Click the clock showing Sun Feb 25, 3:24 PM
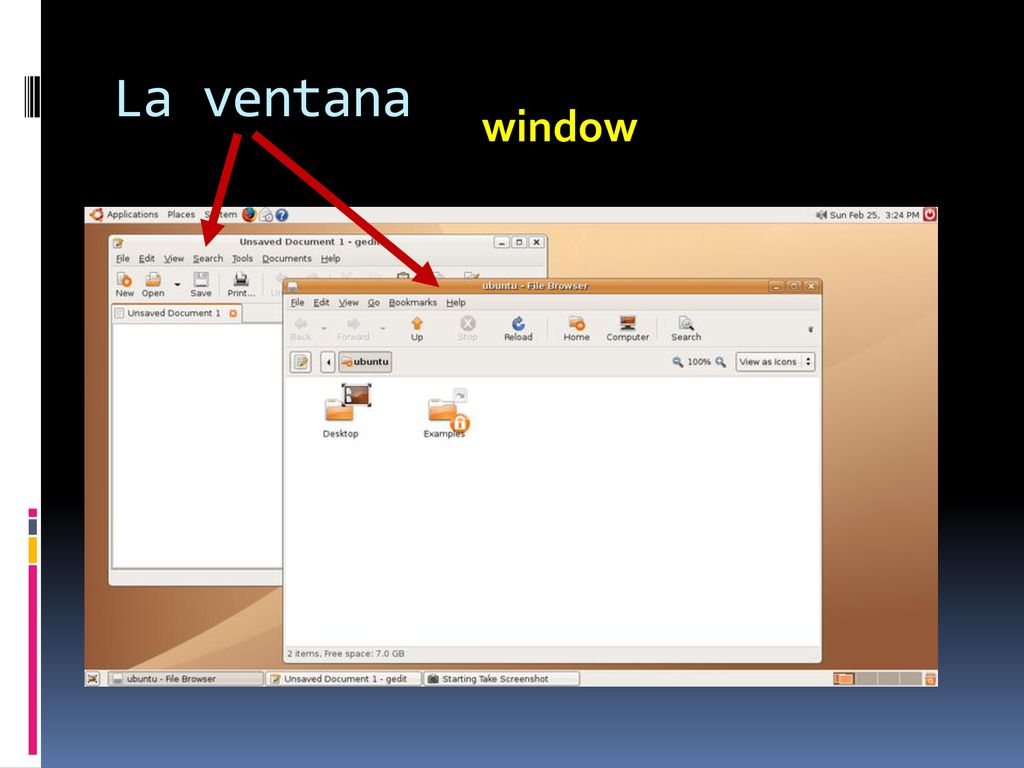The width and height of the screenshot is (1024, 768). (x=874, y=215)
